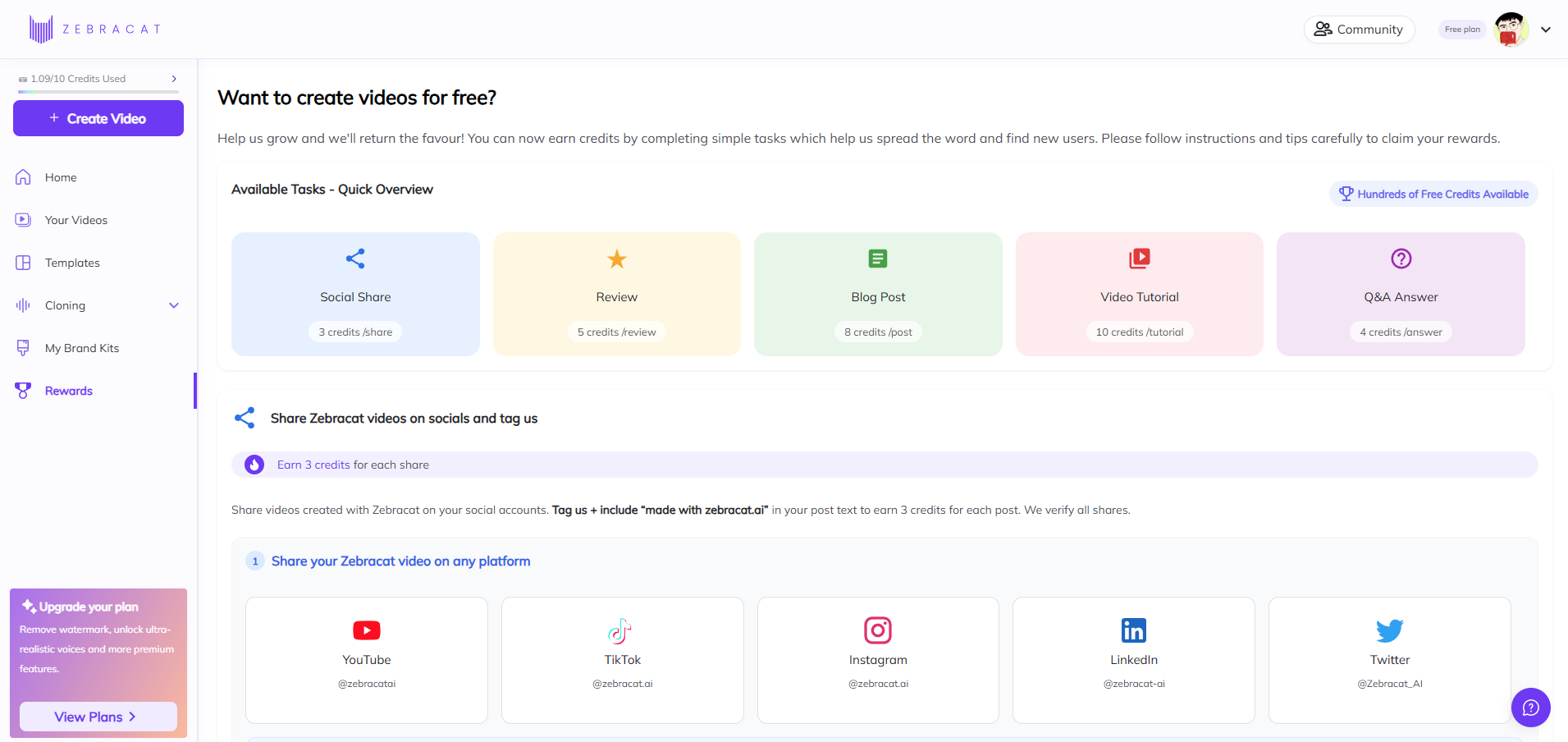This screenshot has width=1568, height=742.
Task: Click the flame icon in credits banner
Action: click(254, 465)
